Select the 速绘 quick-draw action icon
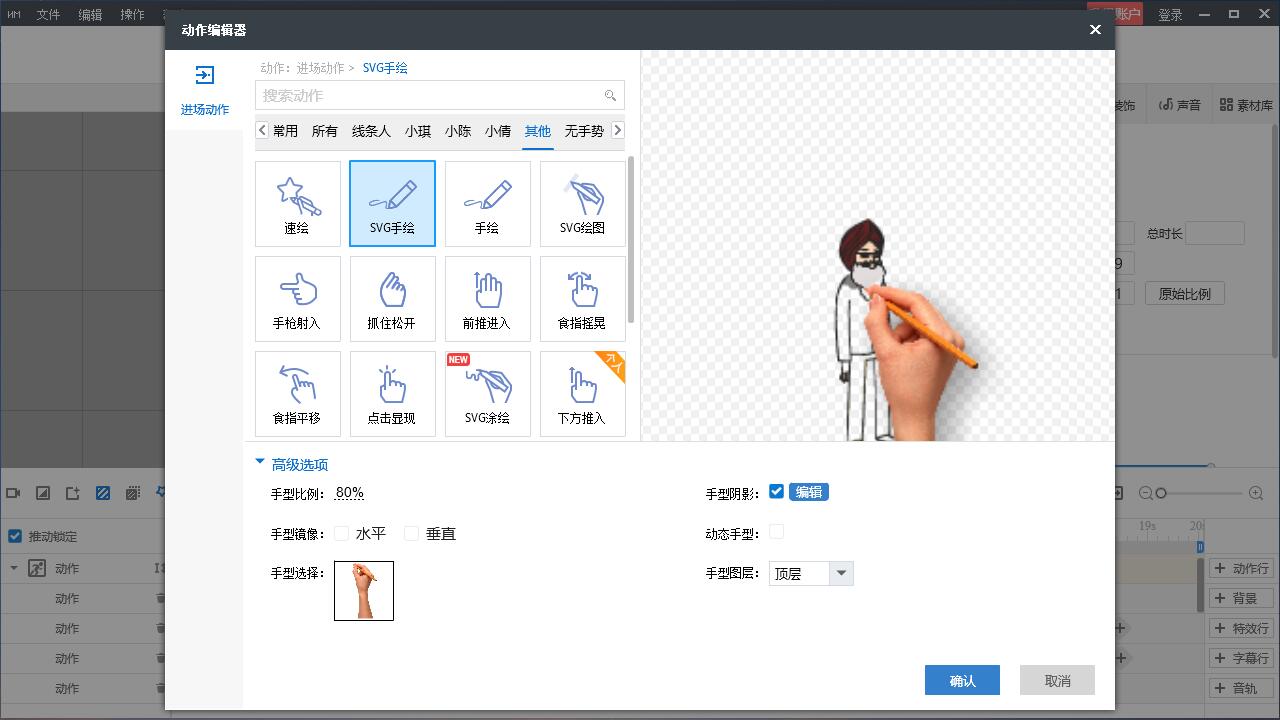 [297, 203]
